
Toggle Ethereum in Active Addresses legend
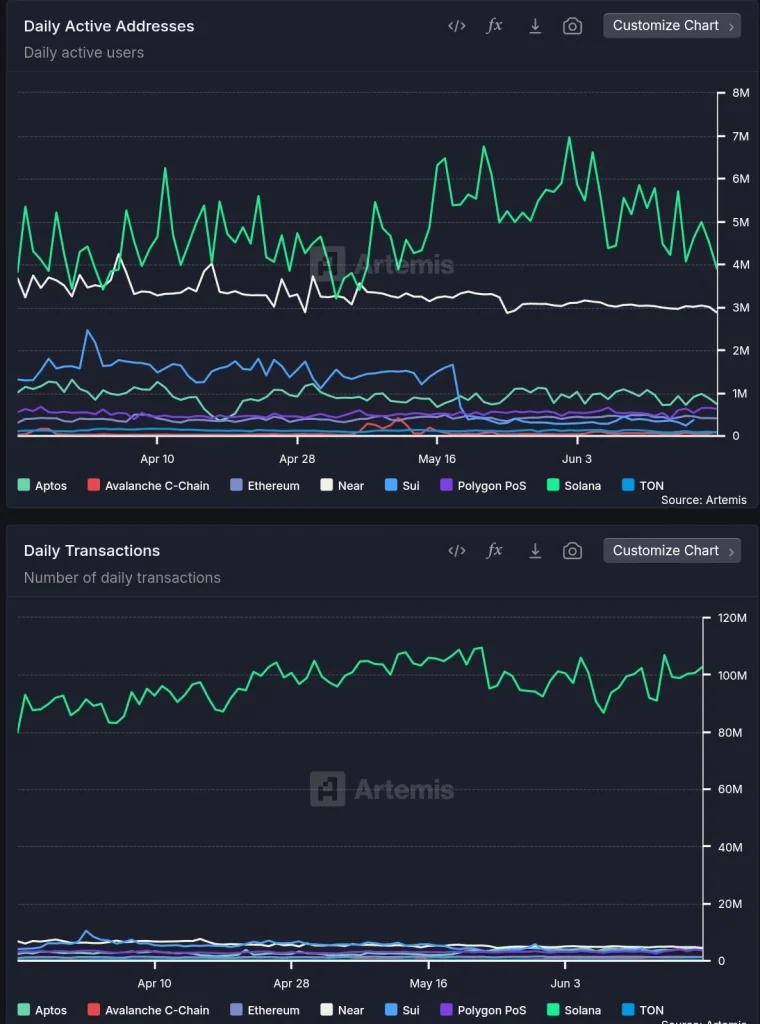tap(265, 486)
